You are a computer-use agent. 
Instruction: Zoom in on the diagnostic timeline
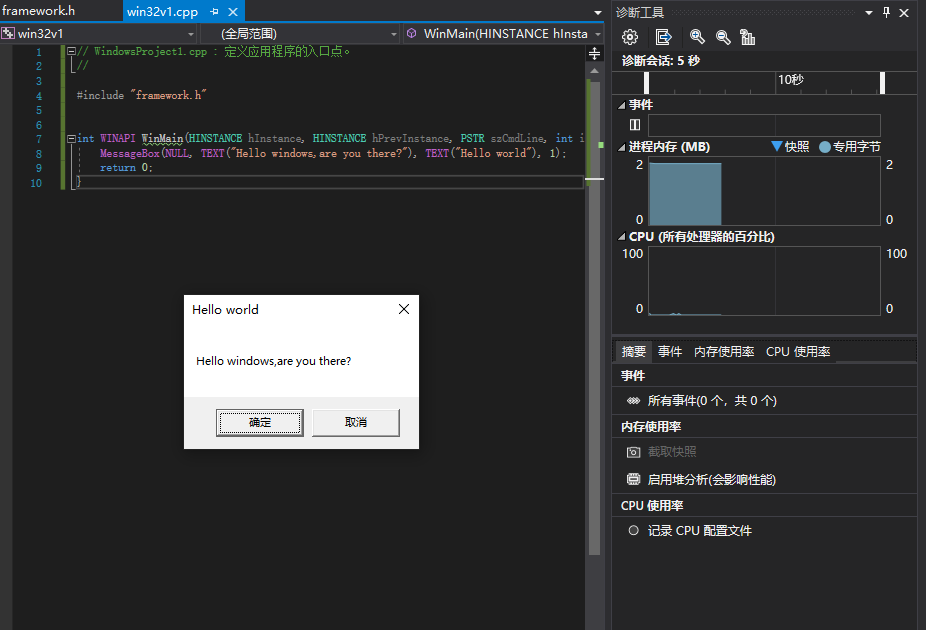pyautogui.click(x=697, y=37)
